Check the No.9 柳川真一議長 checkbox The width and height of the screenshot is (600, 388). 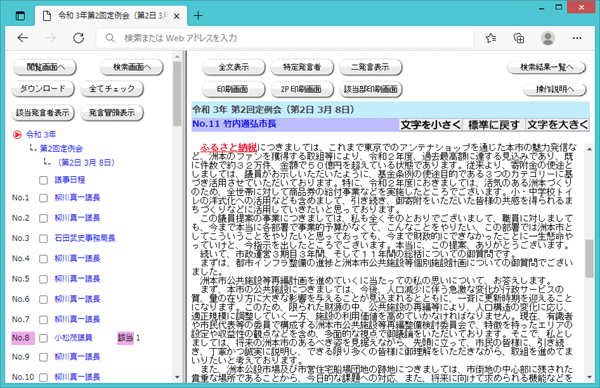click(43, 357)
